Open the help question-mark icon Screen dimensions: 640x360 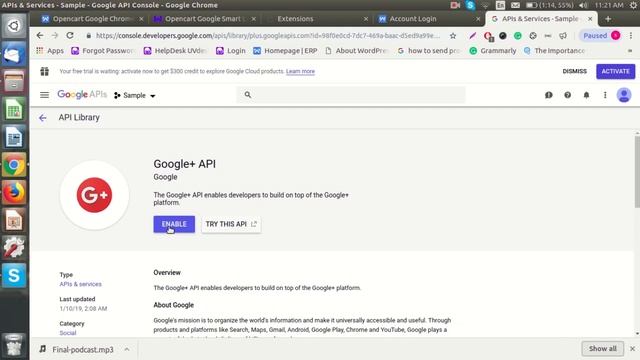pos(567,95)
